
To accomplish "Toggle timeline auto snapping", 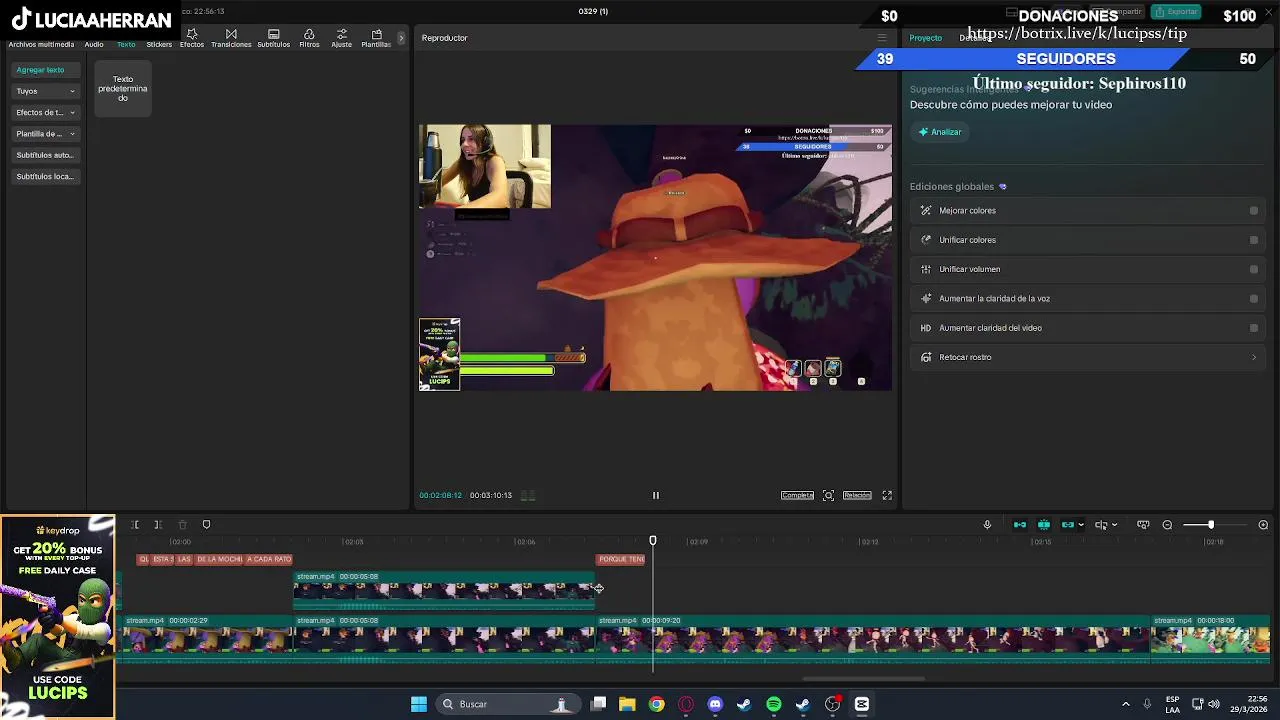I will click(1044, 525).
